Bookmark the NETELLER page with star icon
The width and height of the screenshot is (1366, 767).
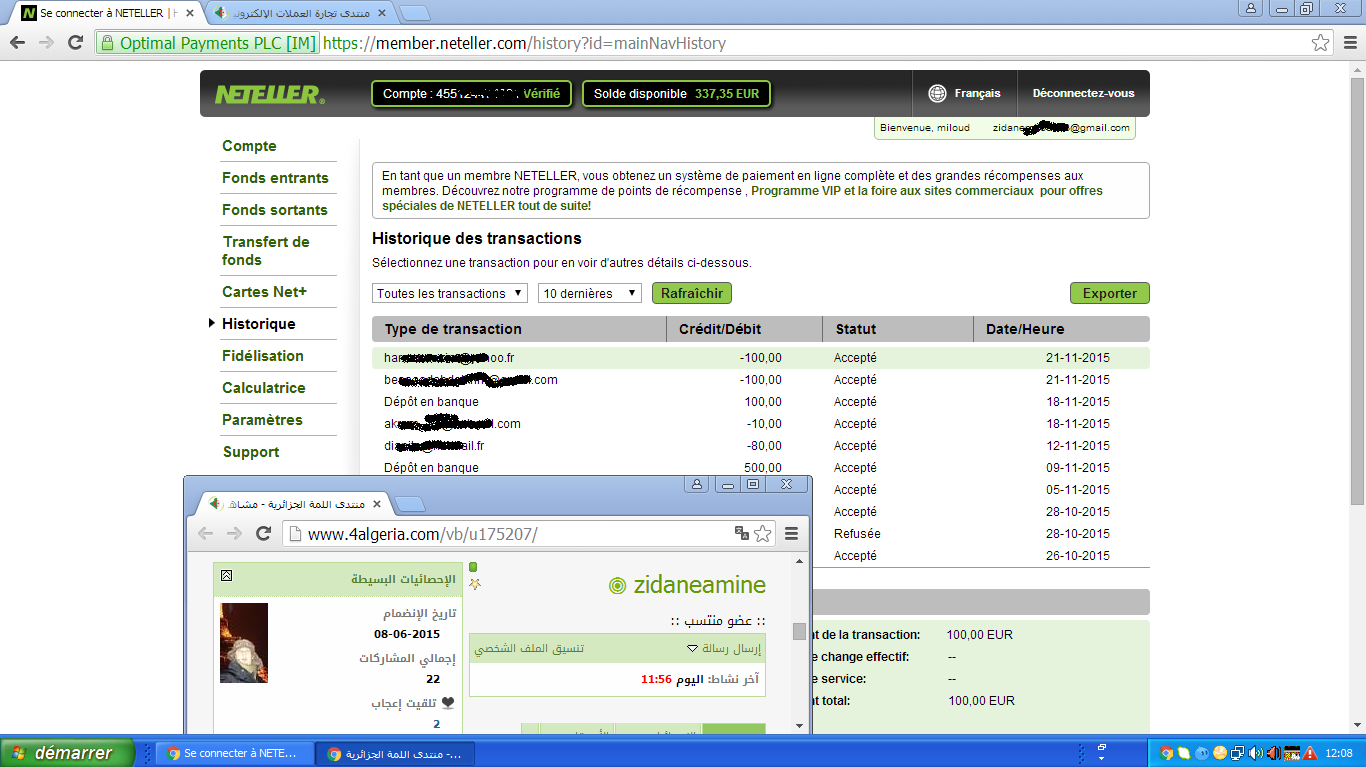point(1320,43)
